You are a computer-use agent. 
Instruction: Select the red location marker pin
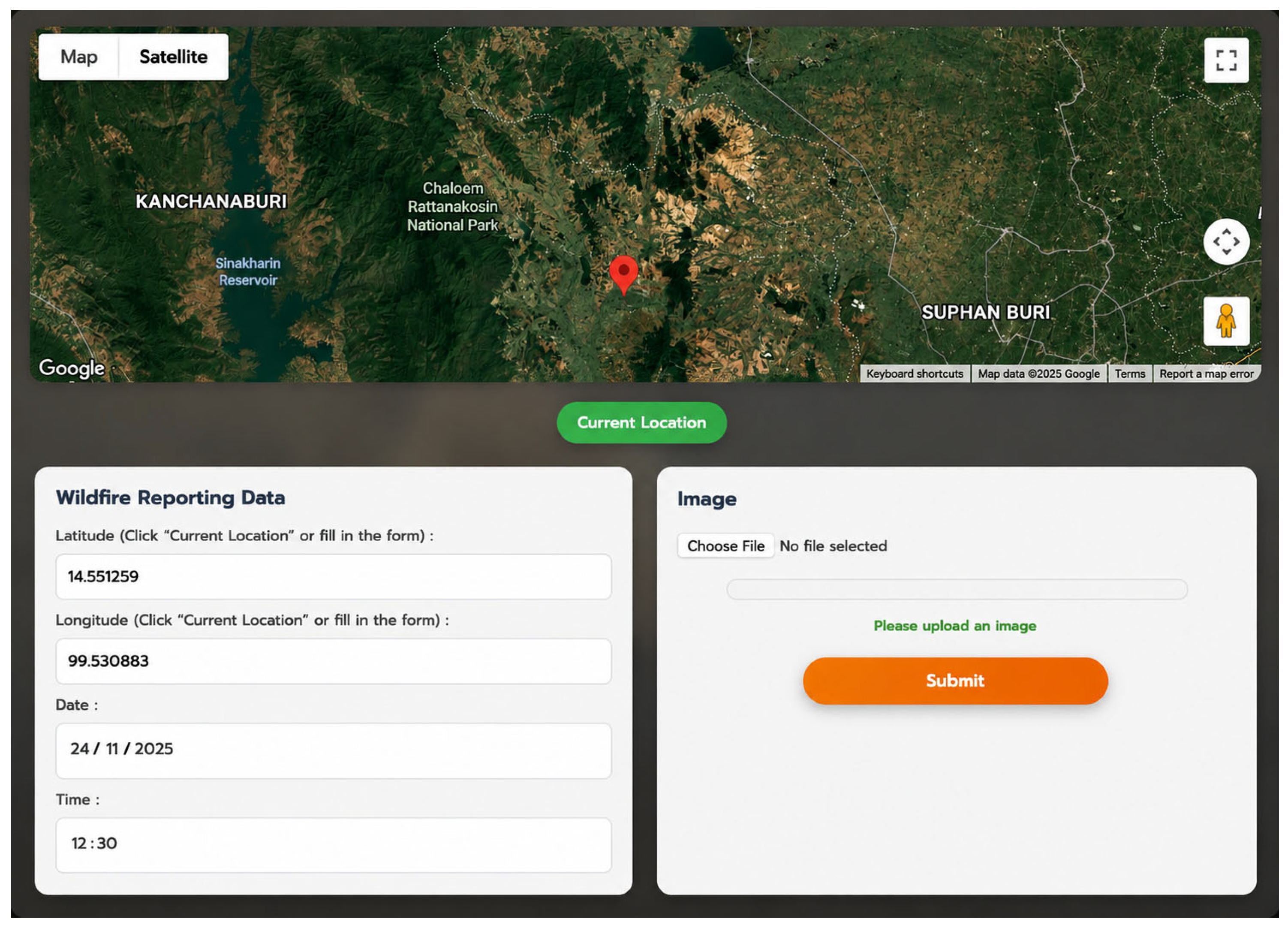click(x=623, y=275)
